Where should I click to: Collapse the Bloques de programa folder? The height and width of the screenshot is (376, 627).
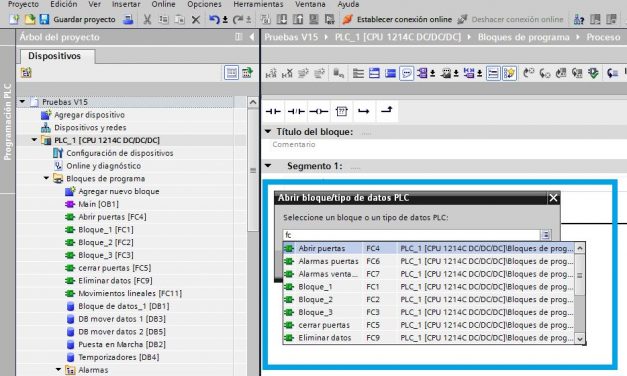tap(46, 178)
